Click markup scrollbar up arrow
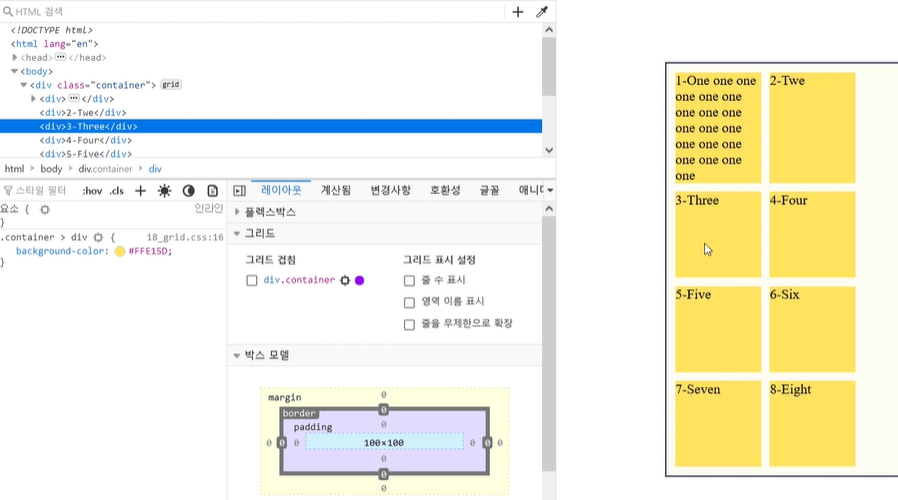The image size is (898, 500). 549,30
